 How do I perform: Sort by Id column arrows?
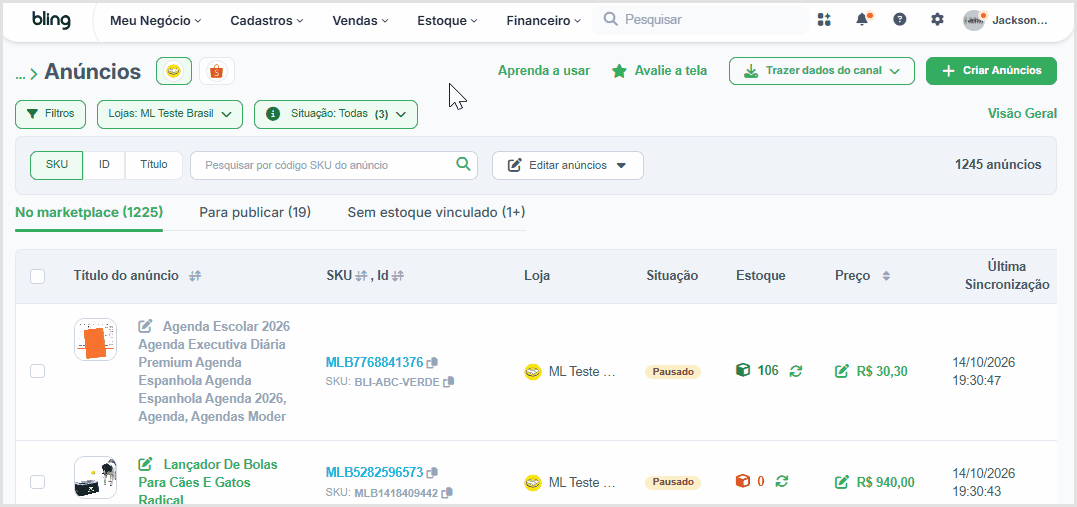398,275
